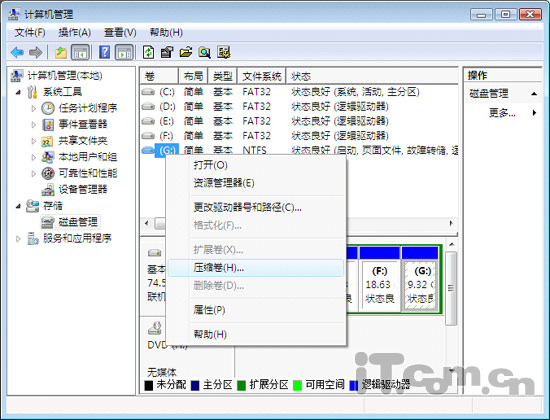This screenshot has width=550, height=420.
Task: Expand the 服务和应用程序 tree node
Action: (18, 239)
